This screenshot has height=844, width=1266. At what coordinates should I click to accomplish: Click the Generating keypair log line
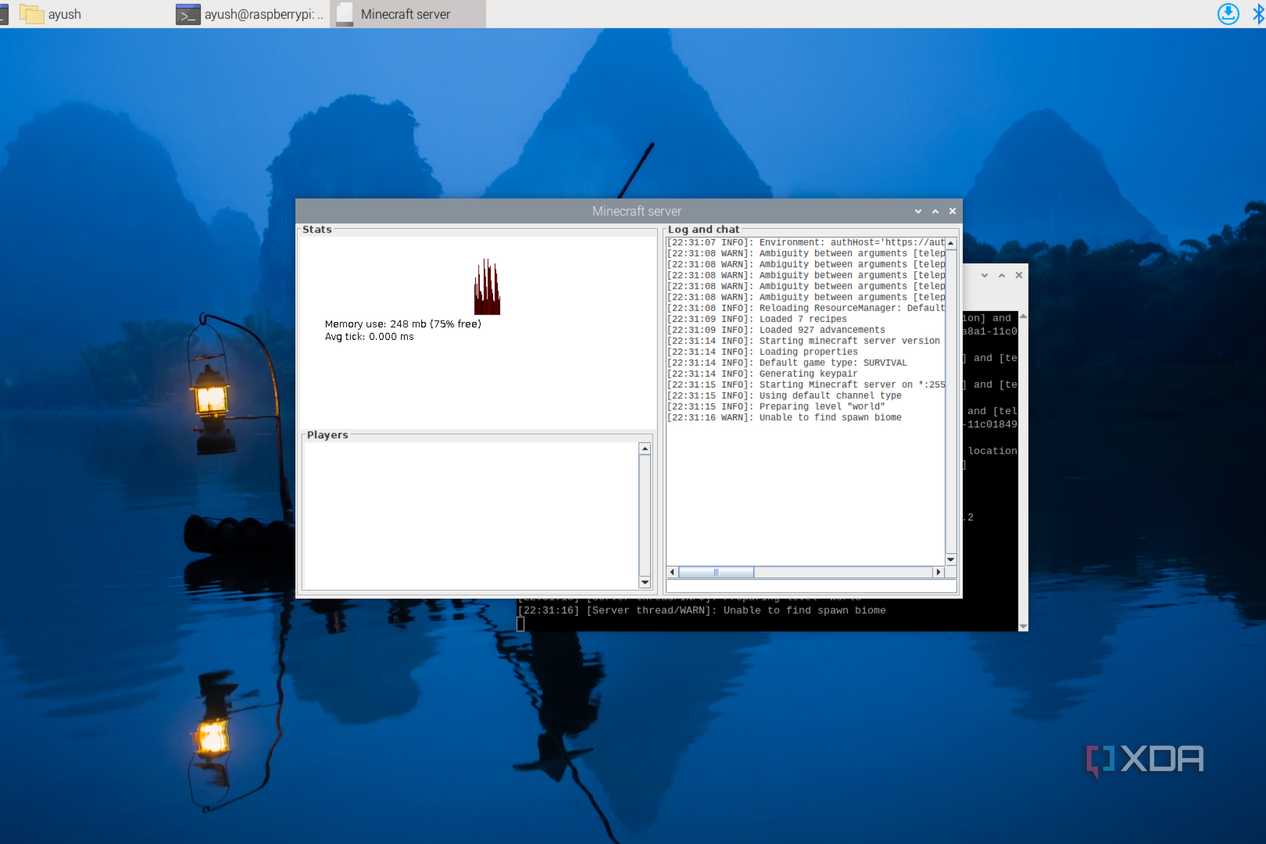[x=763, y=374]
